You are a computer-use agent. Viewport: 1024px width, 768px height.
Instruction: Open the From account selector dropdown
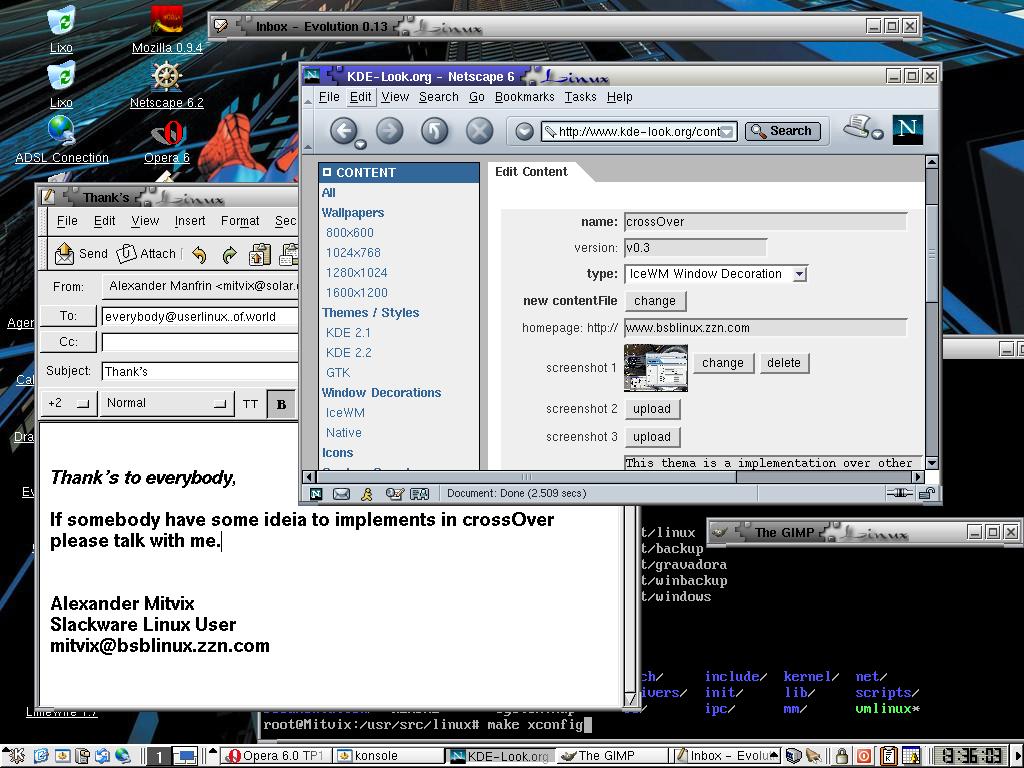point(200,286)
